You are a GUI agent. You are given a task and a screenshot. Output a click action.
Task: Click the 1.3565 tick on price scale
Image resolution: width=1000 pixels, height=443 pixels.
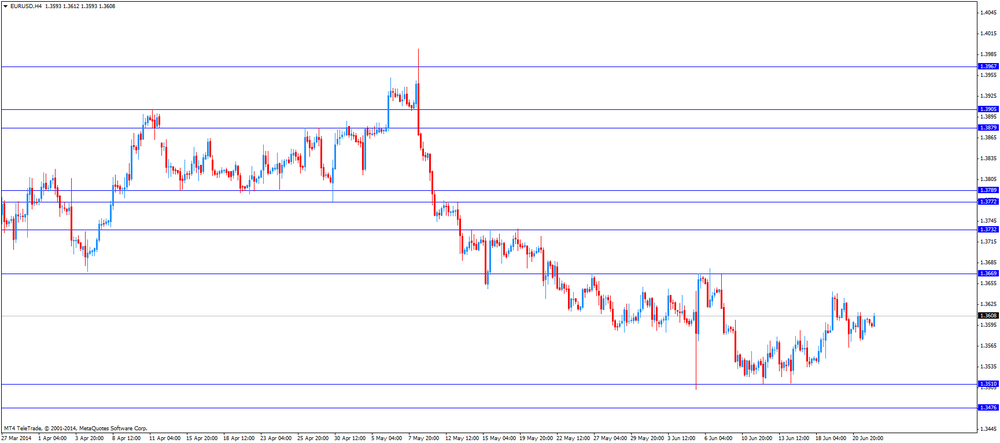click(x=989, y=346)
